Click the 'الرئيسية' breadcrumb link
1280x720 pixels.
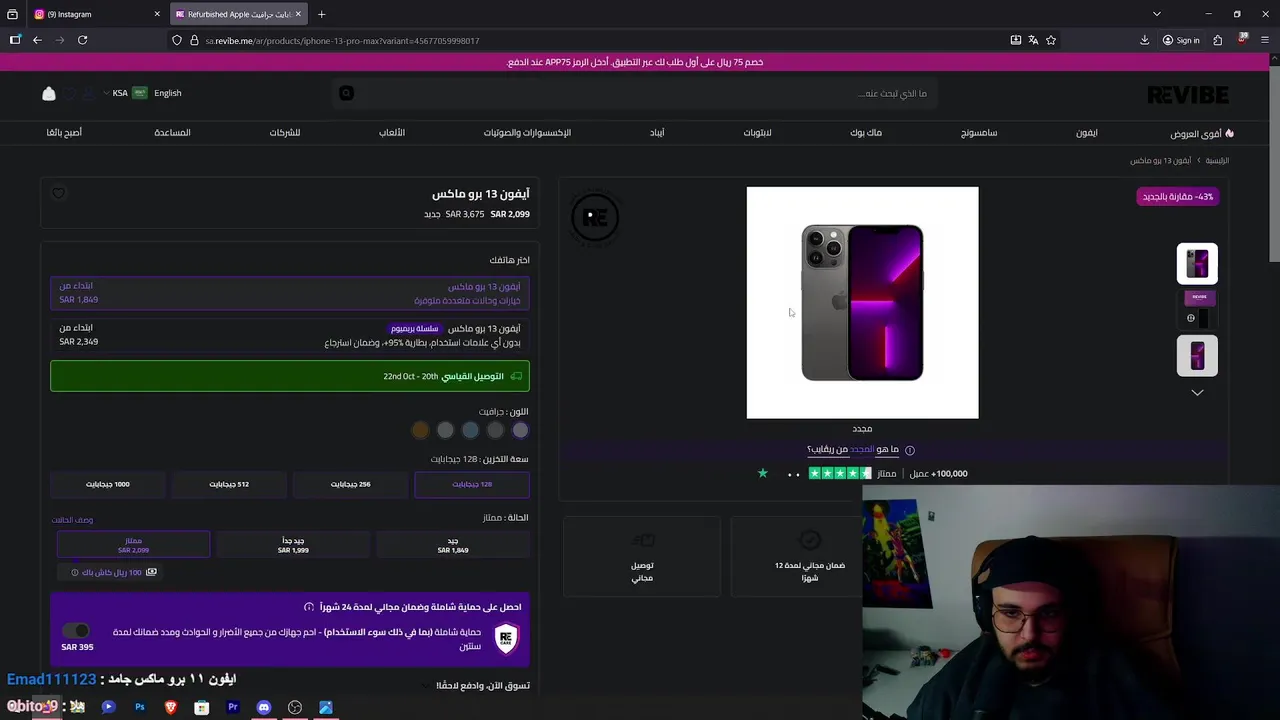click(1217, 161)
